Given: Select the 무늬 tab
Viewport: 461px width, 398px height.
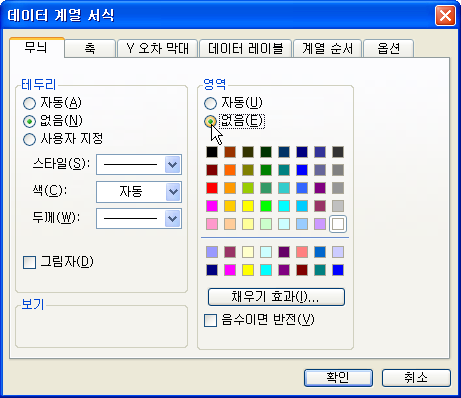Looking at the screenshot, I should pyautogui.click(x=37, y=48).
